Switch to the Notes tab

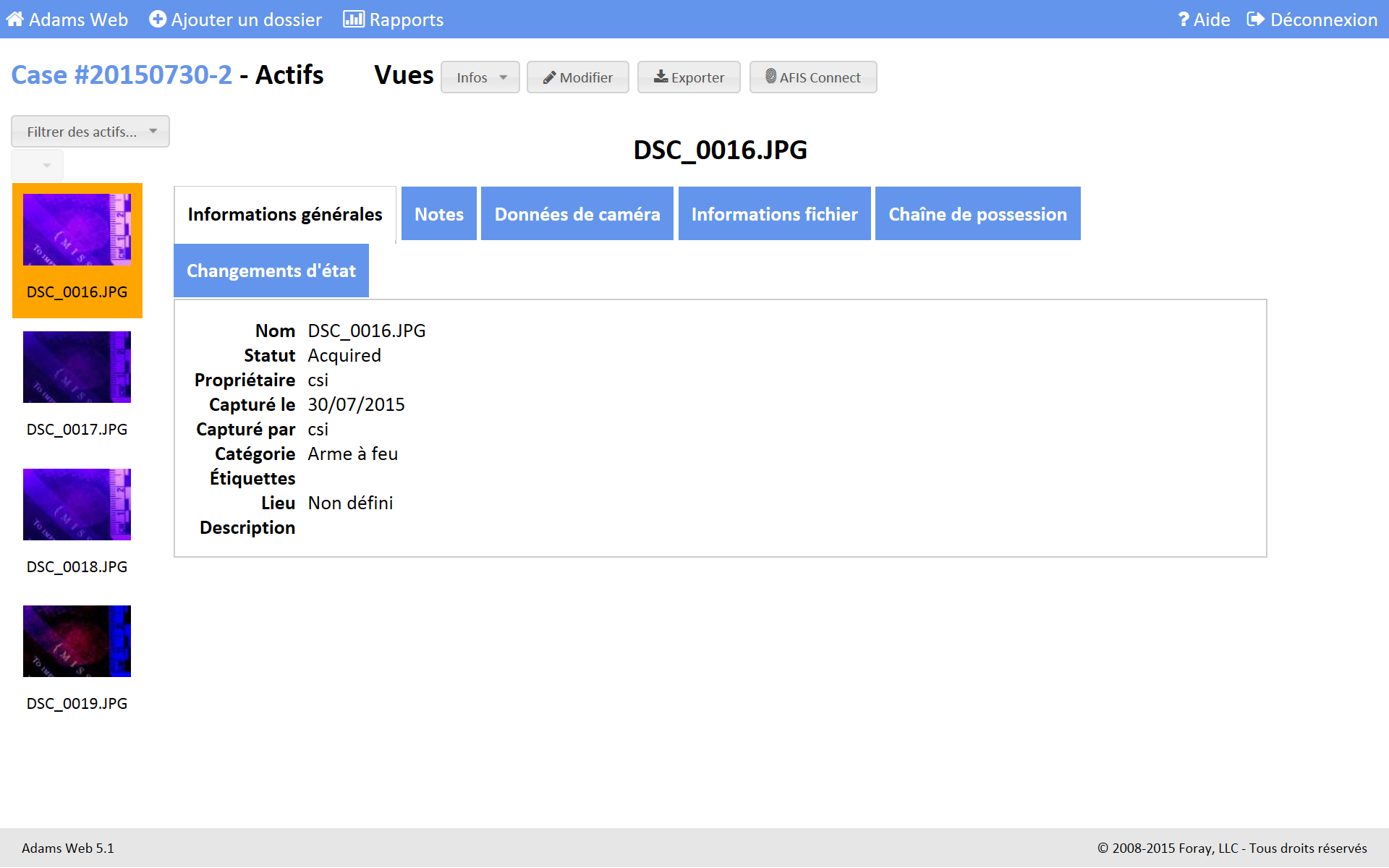[x=439, y=214]
